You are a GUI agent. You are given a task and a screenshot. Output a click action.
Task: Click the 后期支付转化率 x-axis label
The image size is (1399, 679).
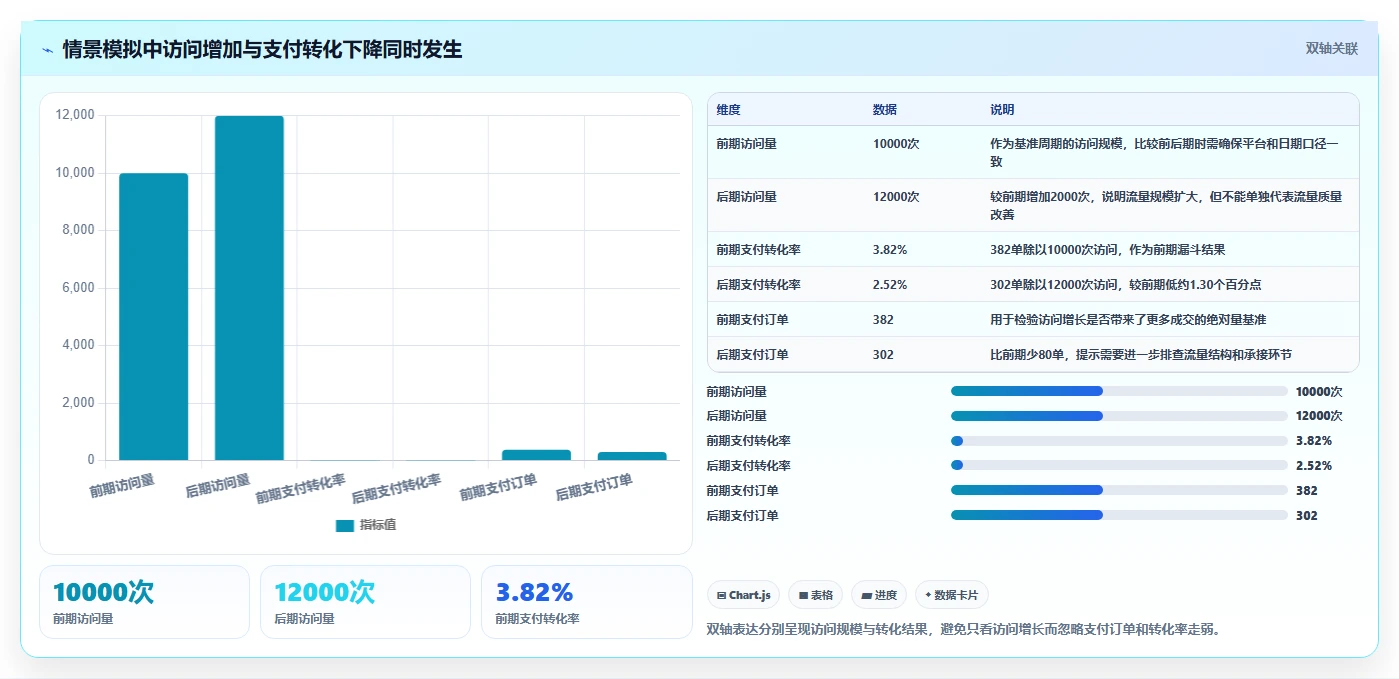point(397,489)
